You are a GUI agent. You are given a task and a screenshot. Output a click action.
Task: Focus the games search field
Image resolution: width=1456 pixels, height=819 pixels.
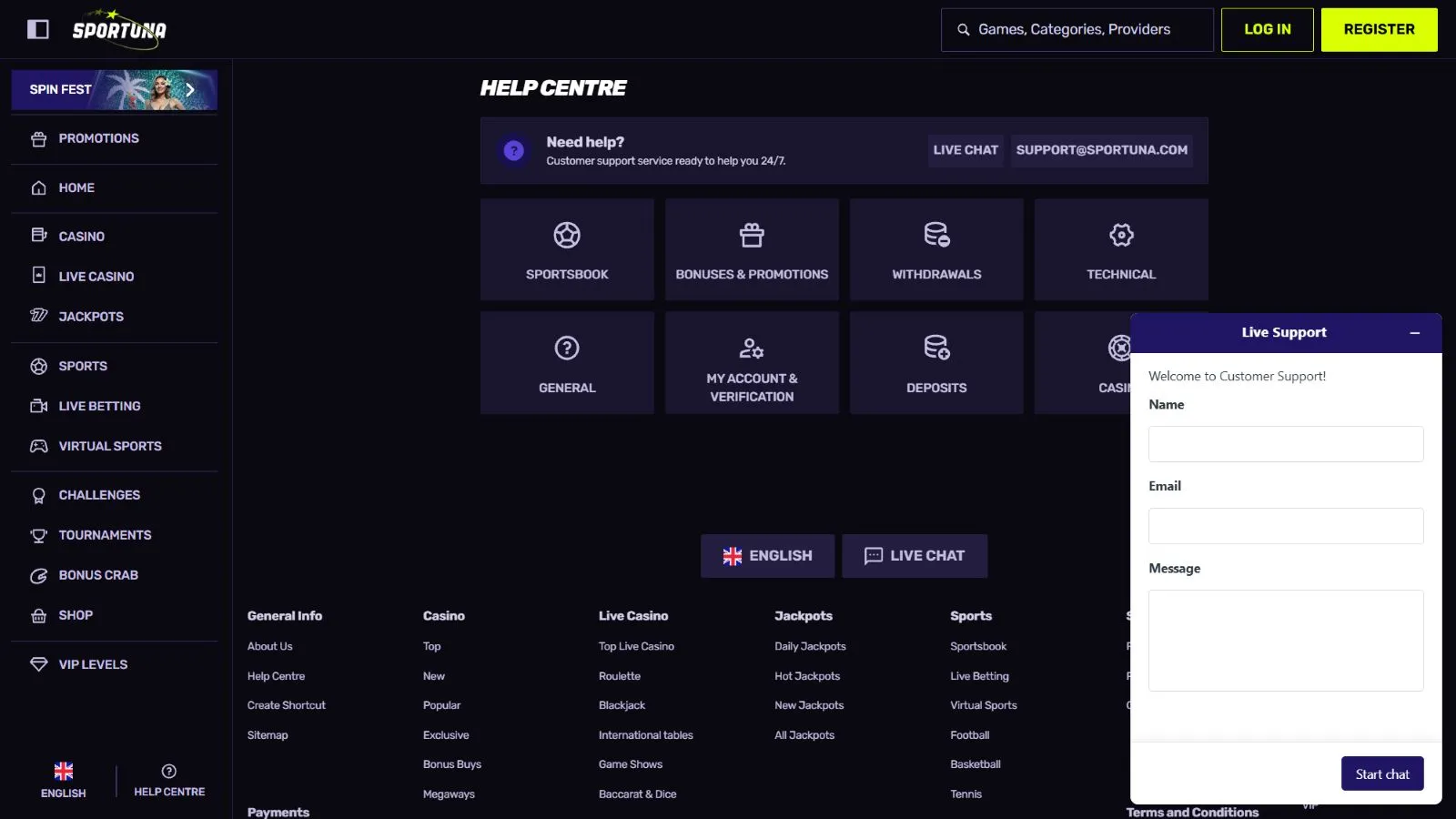[x=1077, y=29]
